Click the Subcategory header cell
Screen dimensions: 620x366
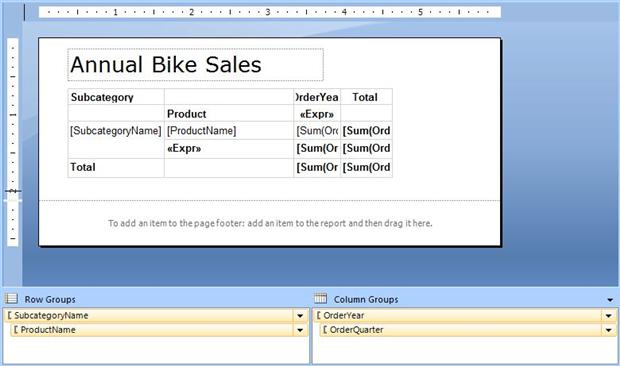(116, 97)
